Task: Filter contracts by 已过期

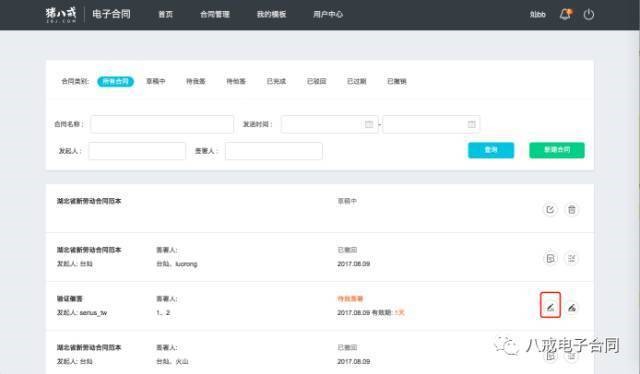Action: pos(356,81)
